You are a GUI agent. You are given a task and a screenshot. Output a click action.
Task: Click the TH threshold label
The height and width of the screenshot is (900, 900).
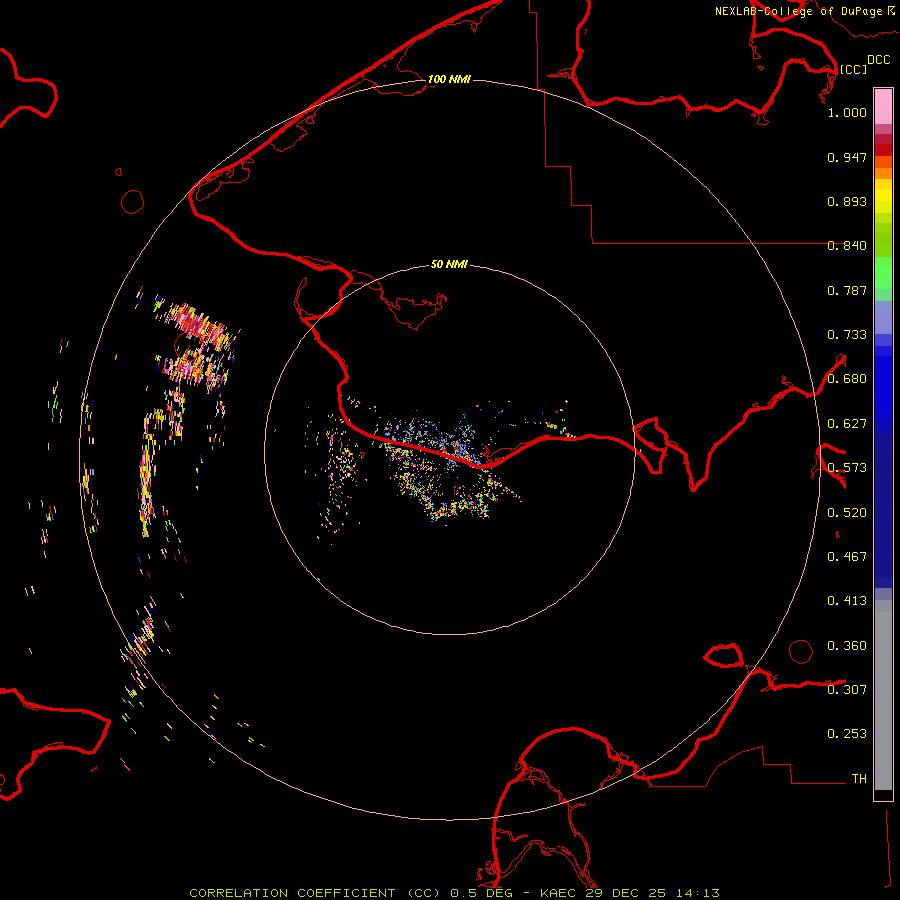pyautogui.click(x=859, y=779)
